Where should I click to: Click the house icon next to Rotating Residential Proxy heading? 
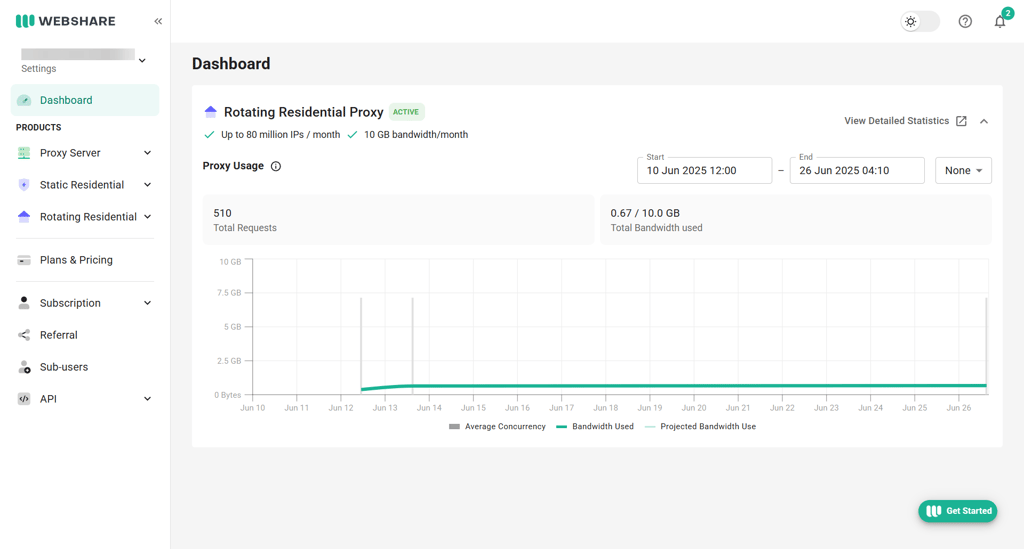[x=210, y=112]
